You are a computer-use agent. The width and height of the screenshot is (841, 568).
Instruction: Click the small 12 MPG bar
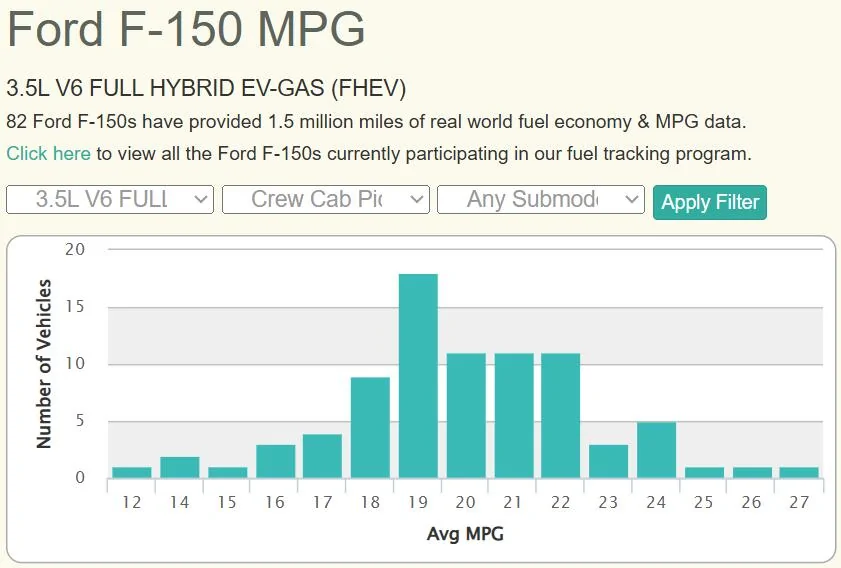(132, 472)
